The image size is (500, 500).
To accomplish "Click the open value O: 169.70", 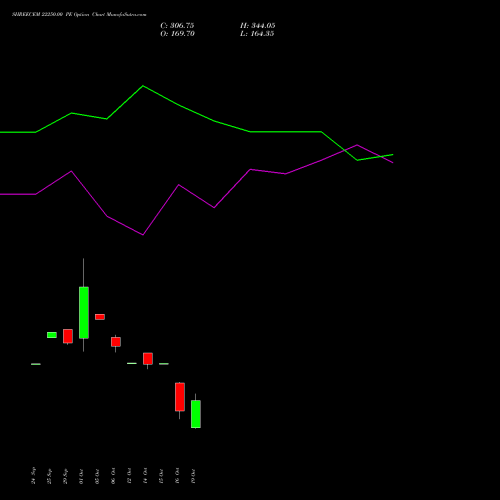I will (177, 34).
